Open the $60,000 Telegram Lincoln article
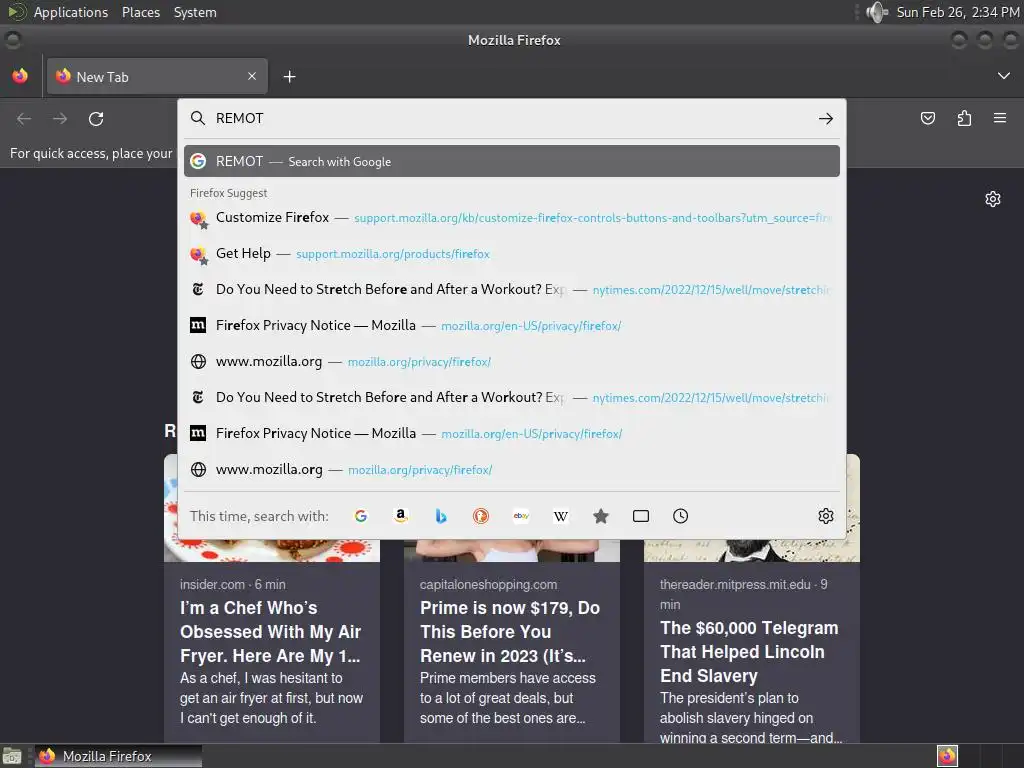 click(x=749, y=652)
